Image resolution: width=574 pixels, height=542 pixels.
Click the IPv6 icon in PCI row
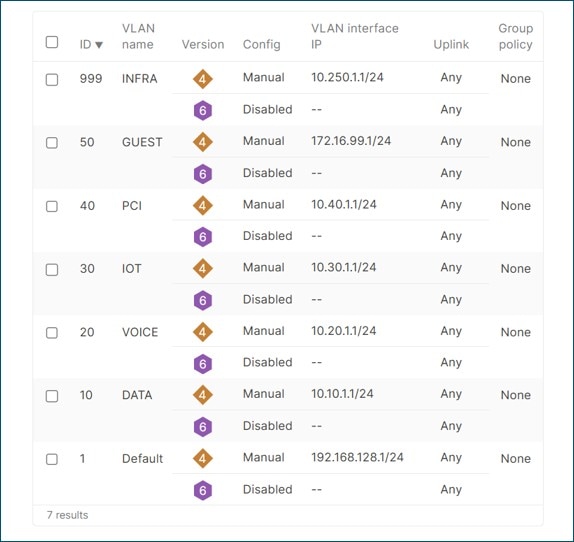(x=203, y=237)
